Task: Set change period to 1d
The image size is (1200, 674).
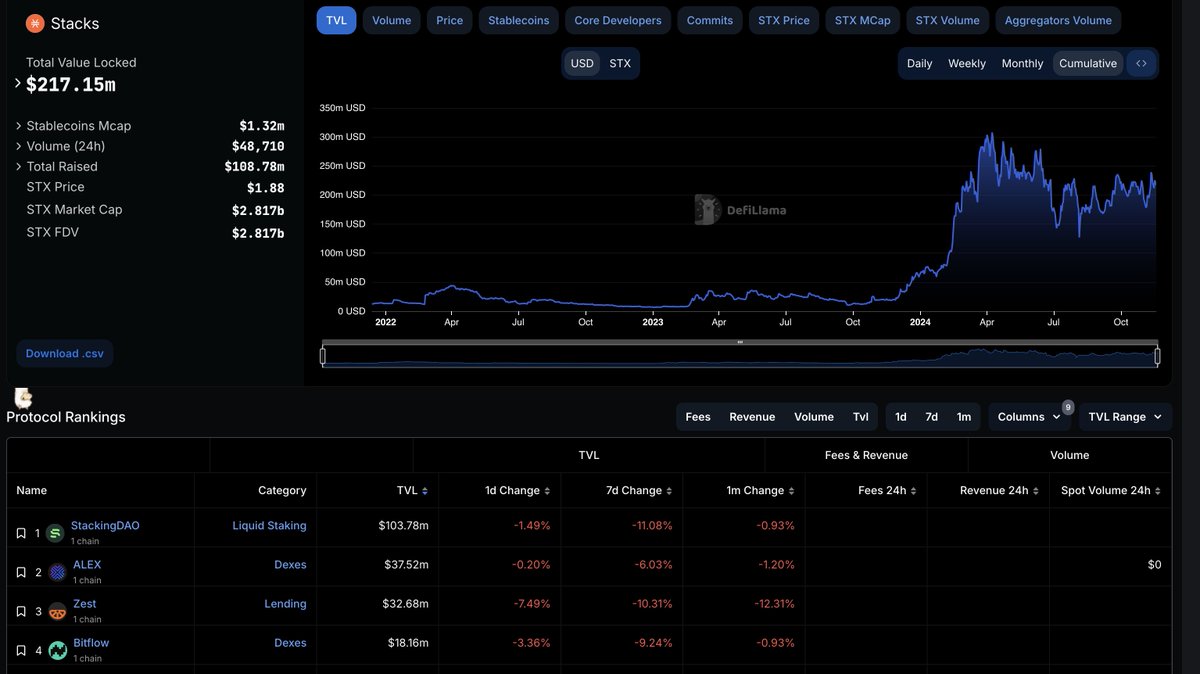Action: [x=901, y=417]
